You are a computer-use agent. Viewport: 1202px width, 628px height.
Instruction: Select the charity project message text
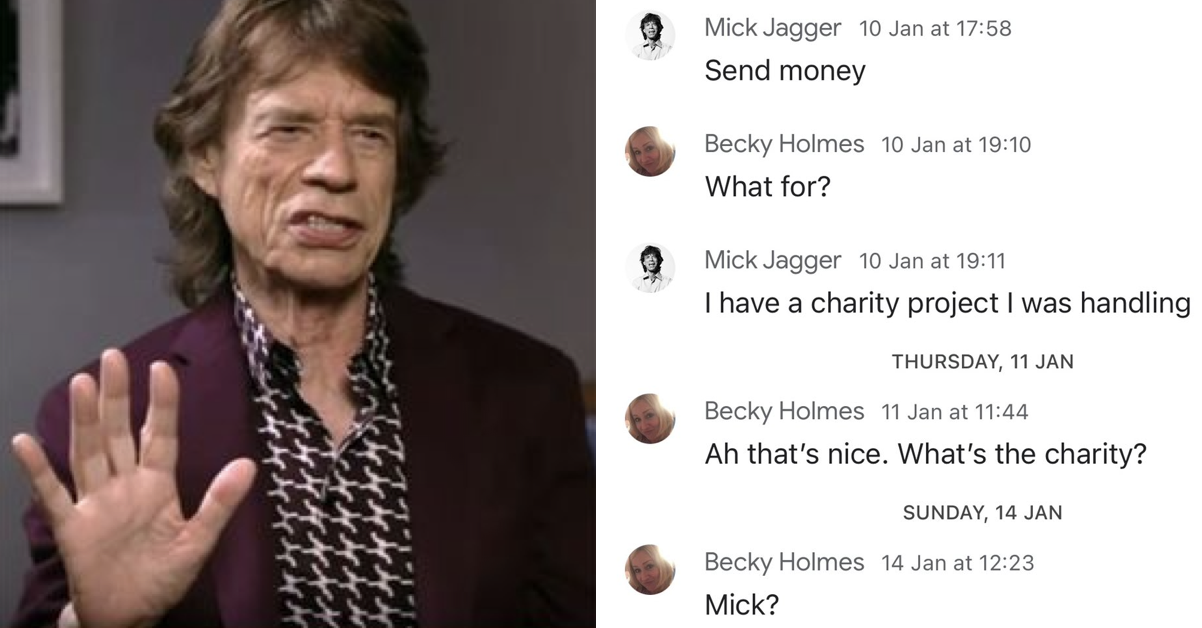coord(946,303)
